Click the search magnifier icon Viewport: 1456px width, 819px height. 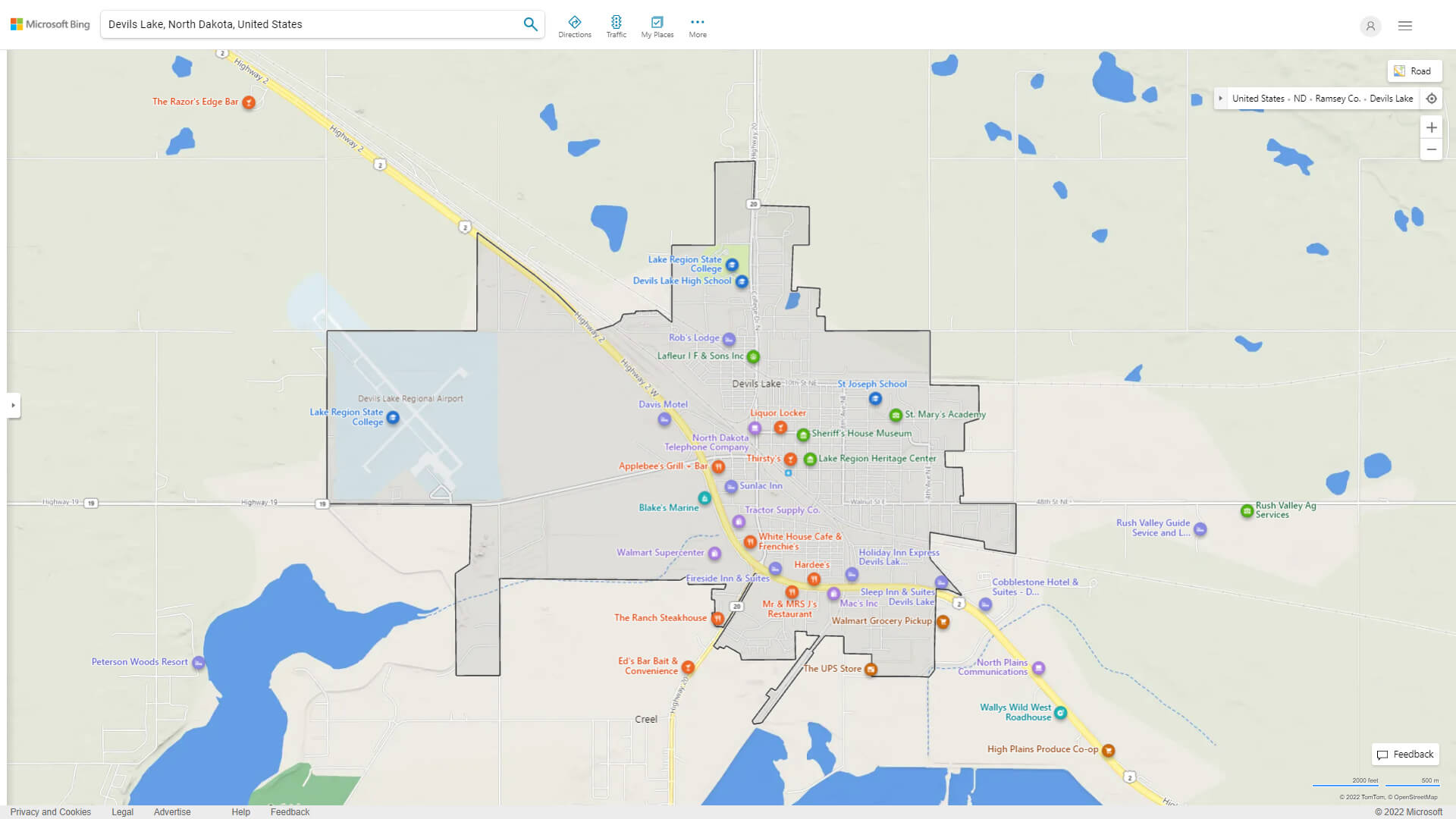(530, 24)
